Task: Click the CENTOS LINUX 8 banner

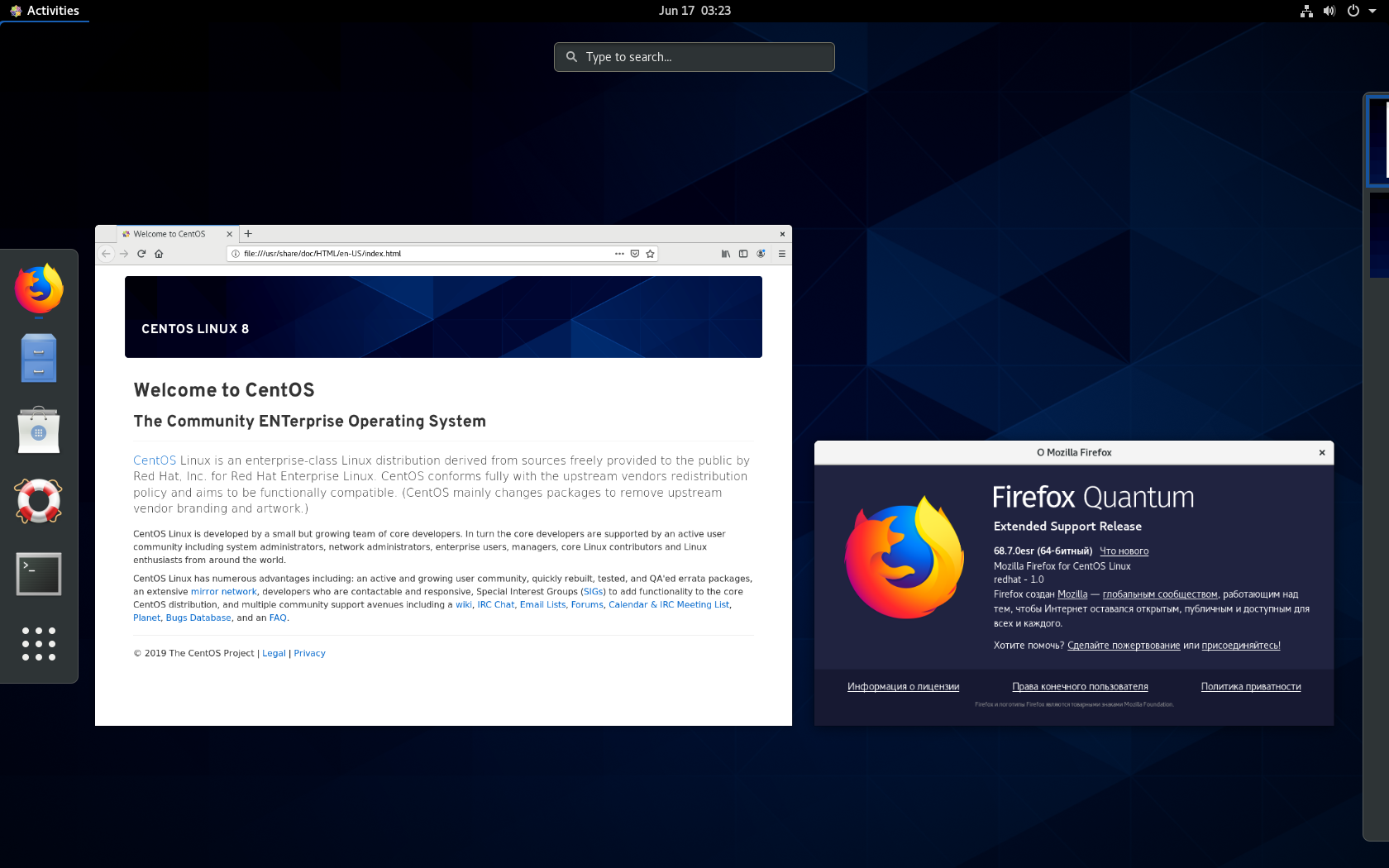Action: tap(443, 317)
